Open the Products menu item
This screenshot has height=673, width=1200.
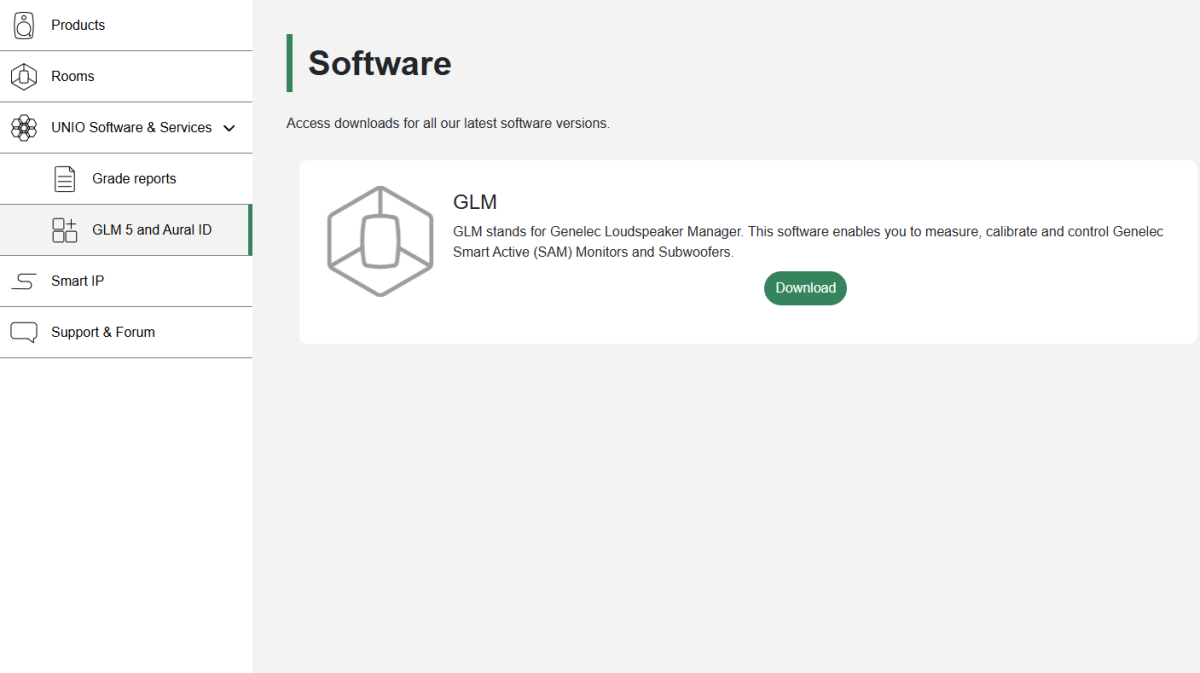pyautogui.click(x=126, y=25)
